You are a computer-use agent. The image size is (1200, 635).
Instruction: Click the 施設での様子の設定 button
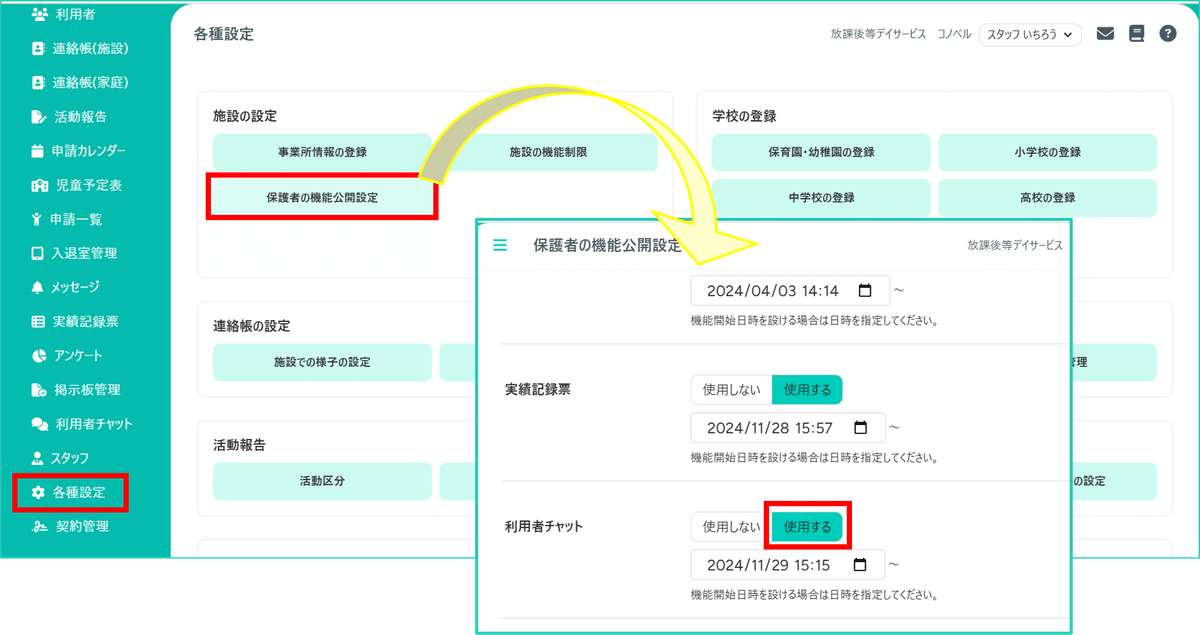tap(322, 362)
